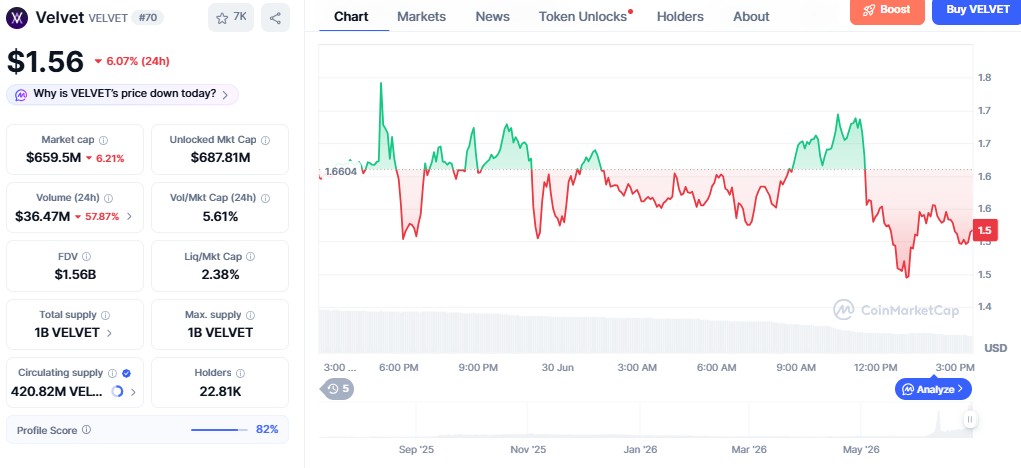The width and height of the screenshot is (1021, 468).
Task: Go to the Holders tab
Action: pyautogui.click(x=680, y=16)
